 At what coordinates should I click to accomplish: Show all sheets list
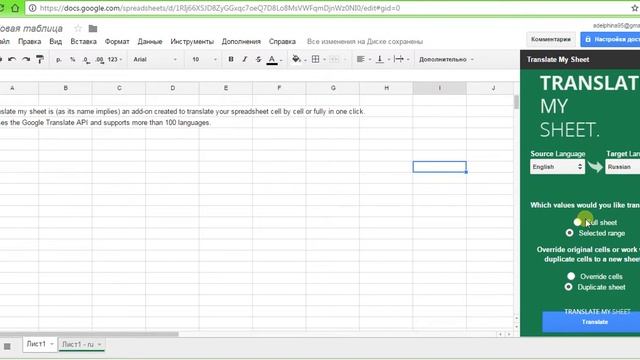point(7,346)
